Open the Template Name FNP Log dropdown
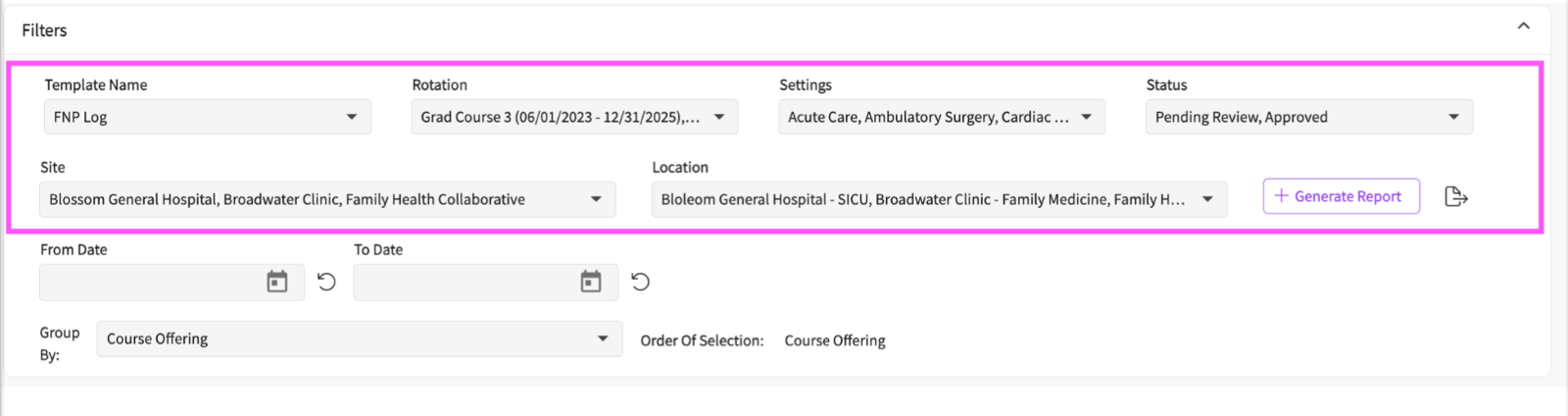This screenshot has width=1568, height=416. [196, 117]
